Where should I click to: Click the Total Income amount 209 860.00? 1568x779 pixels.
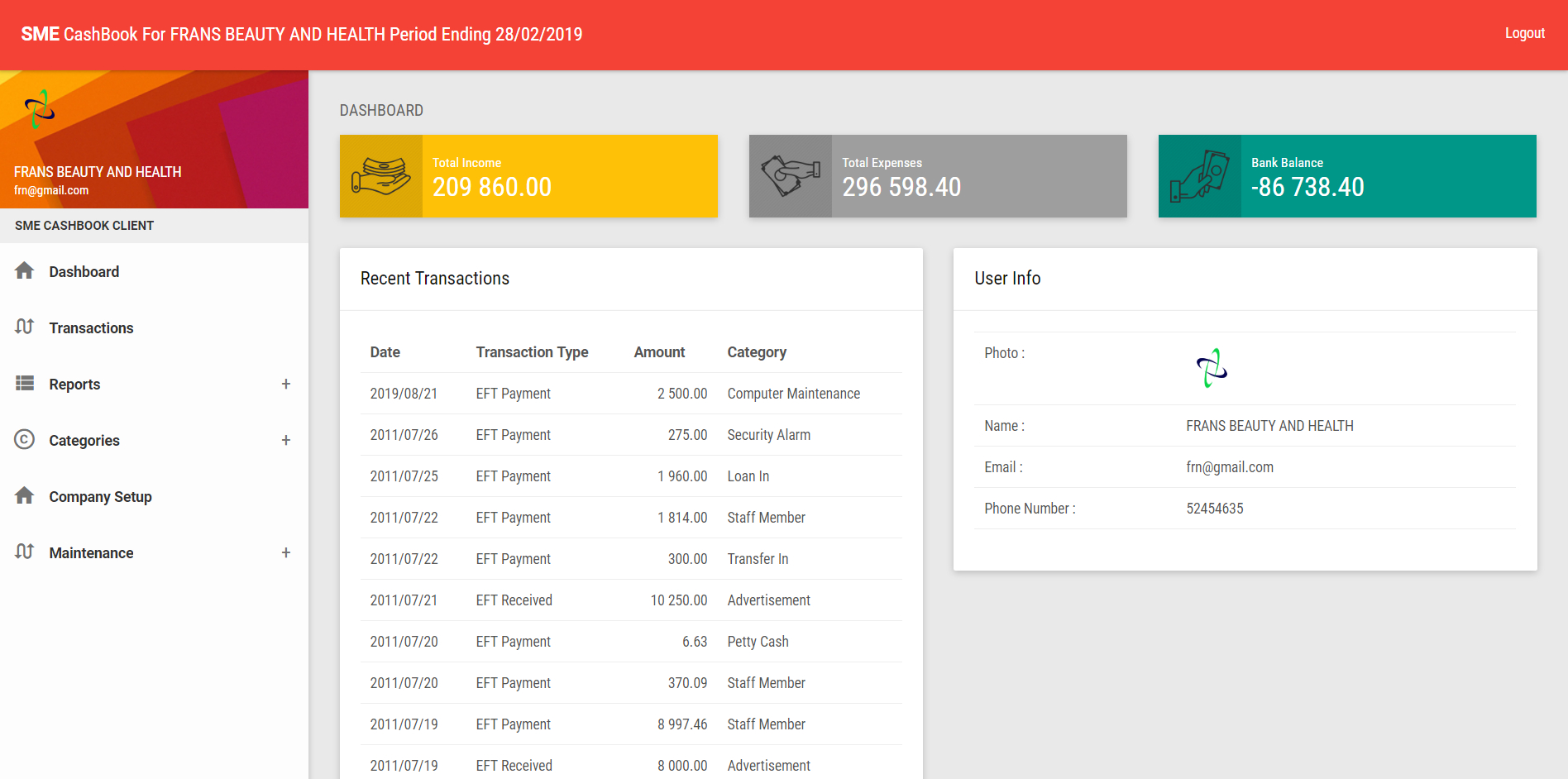coord(492,187)
